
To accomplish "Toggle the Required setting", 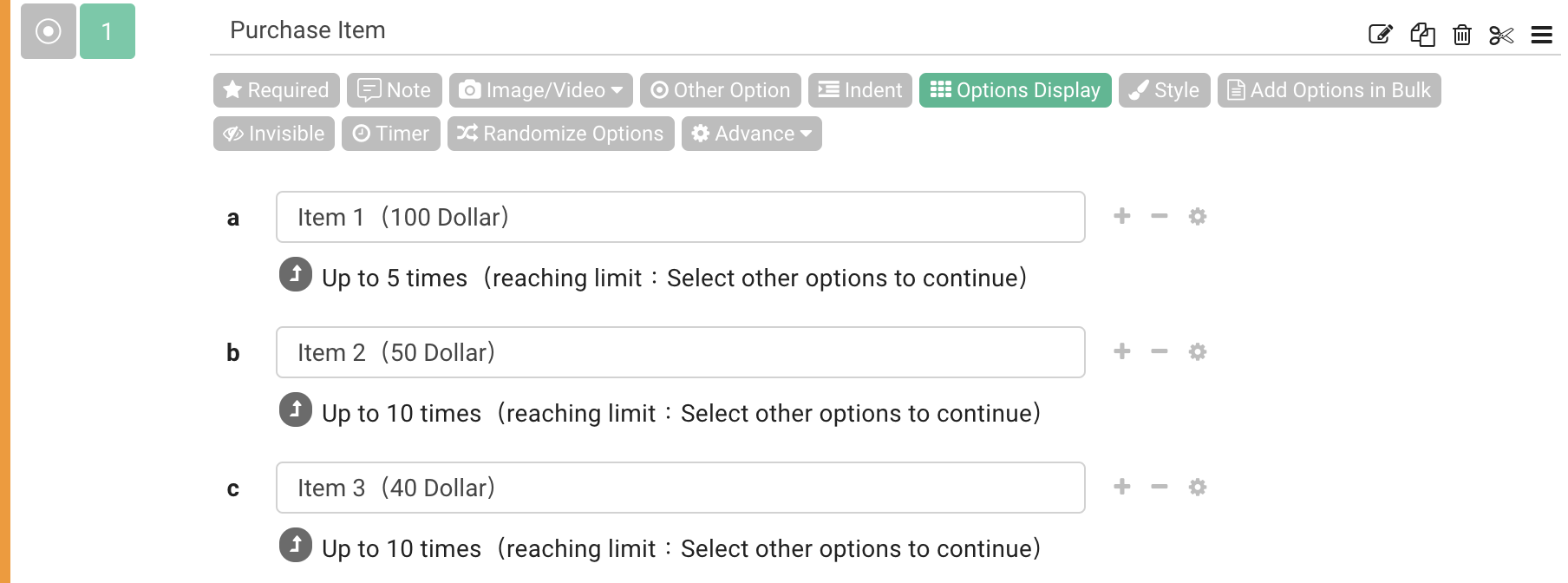I will click(x=275, y=89).
